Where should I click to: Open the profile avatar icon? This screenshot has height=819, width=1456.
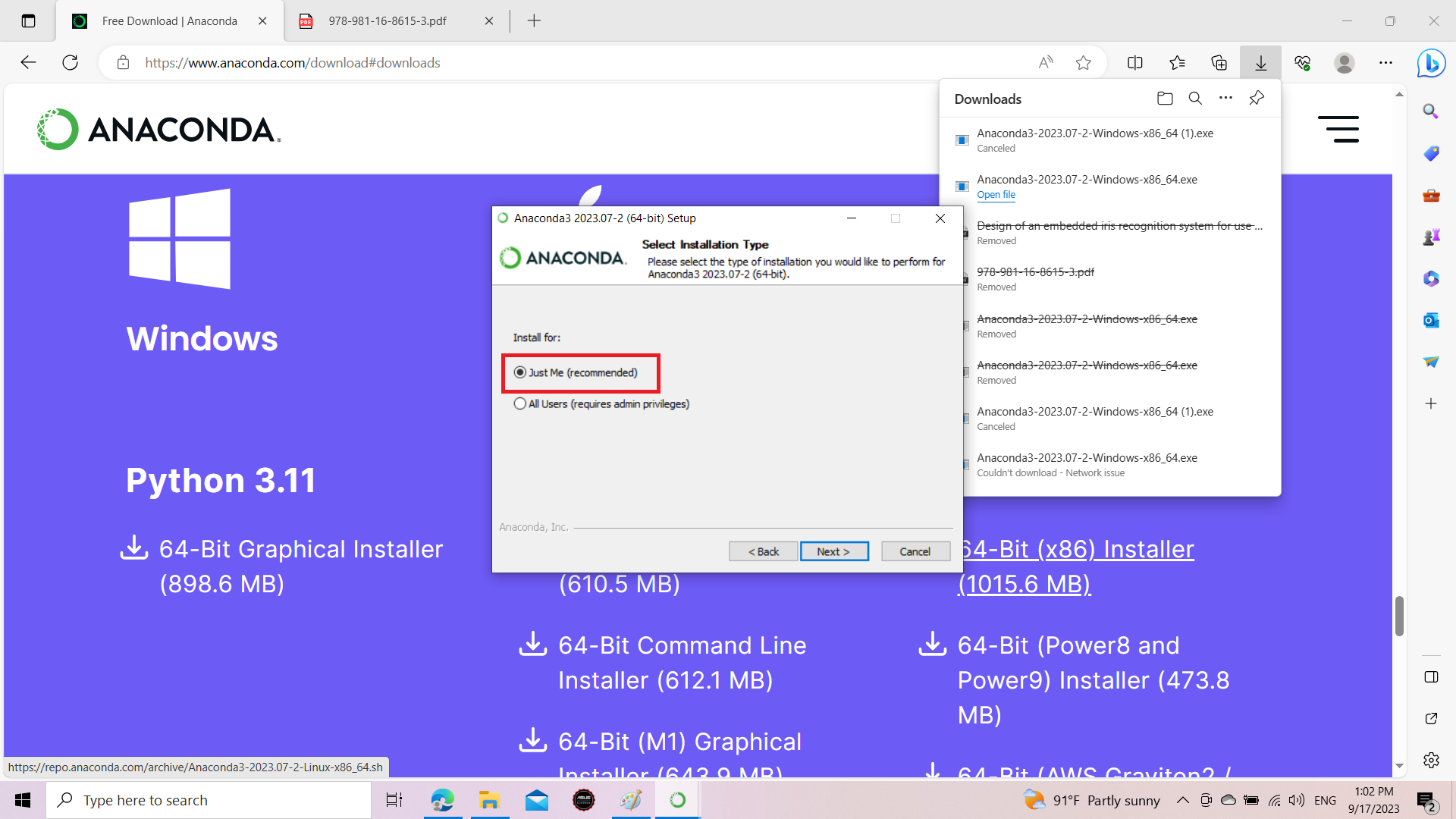[1345, 63]
